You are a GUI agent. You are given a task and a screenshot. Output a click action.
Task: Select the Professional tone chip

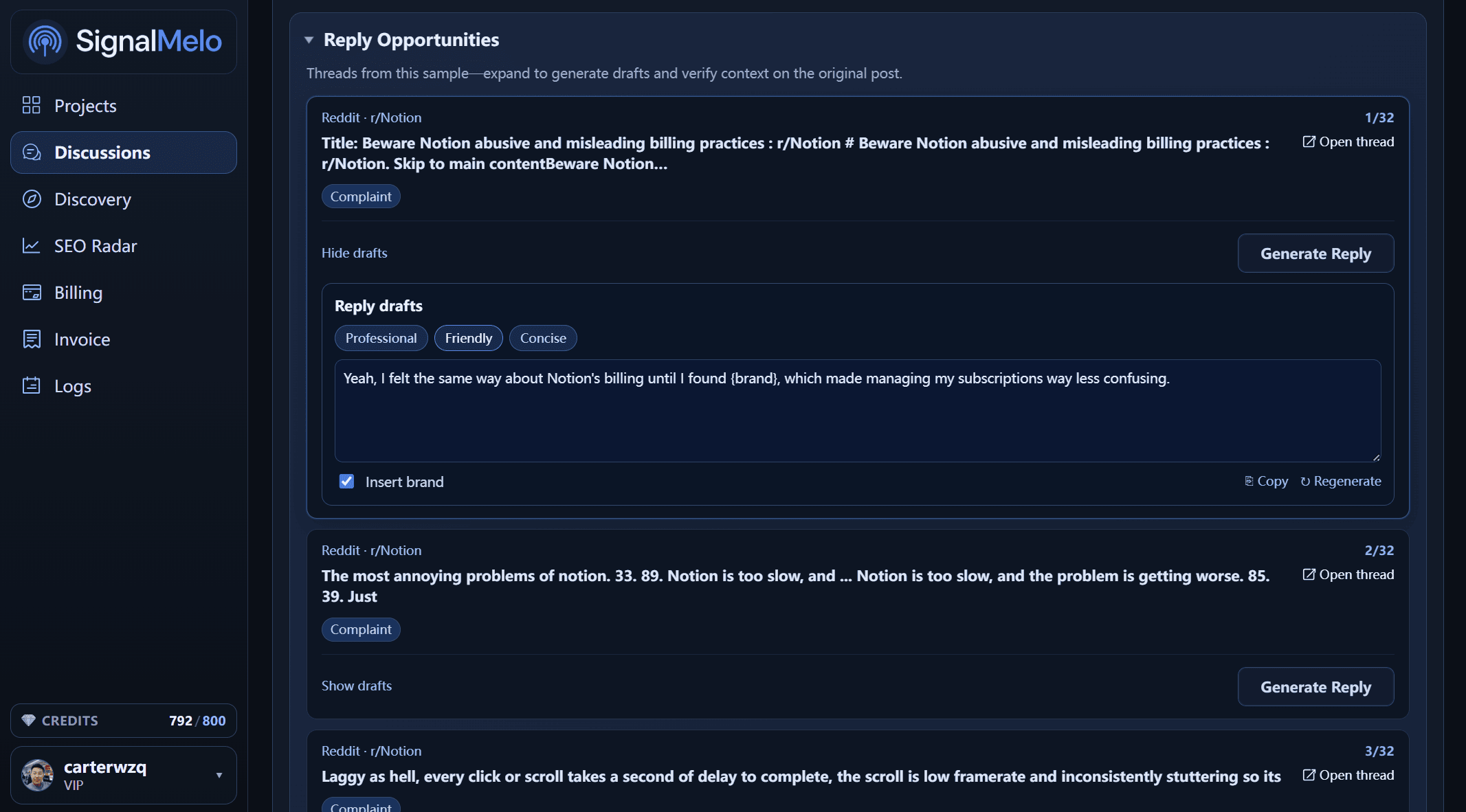pos(381,338)
